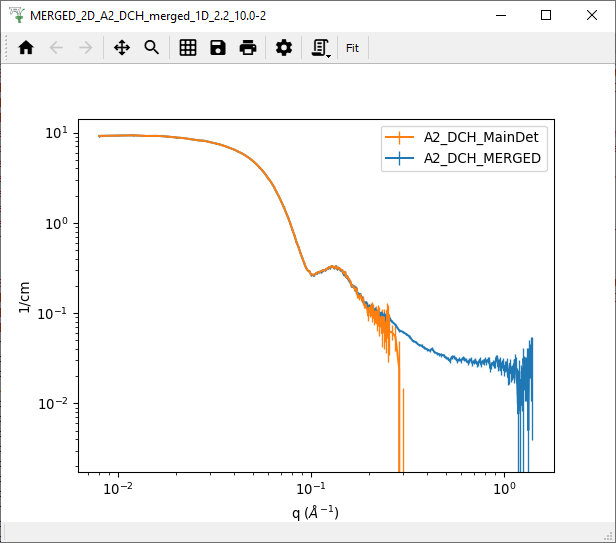Image resolution: width=616 pixels, height=543 pixels.
Task: Click the Home reset view icon
Action: click(x=26, y=48)
